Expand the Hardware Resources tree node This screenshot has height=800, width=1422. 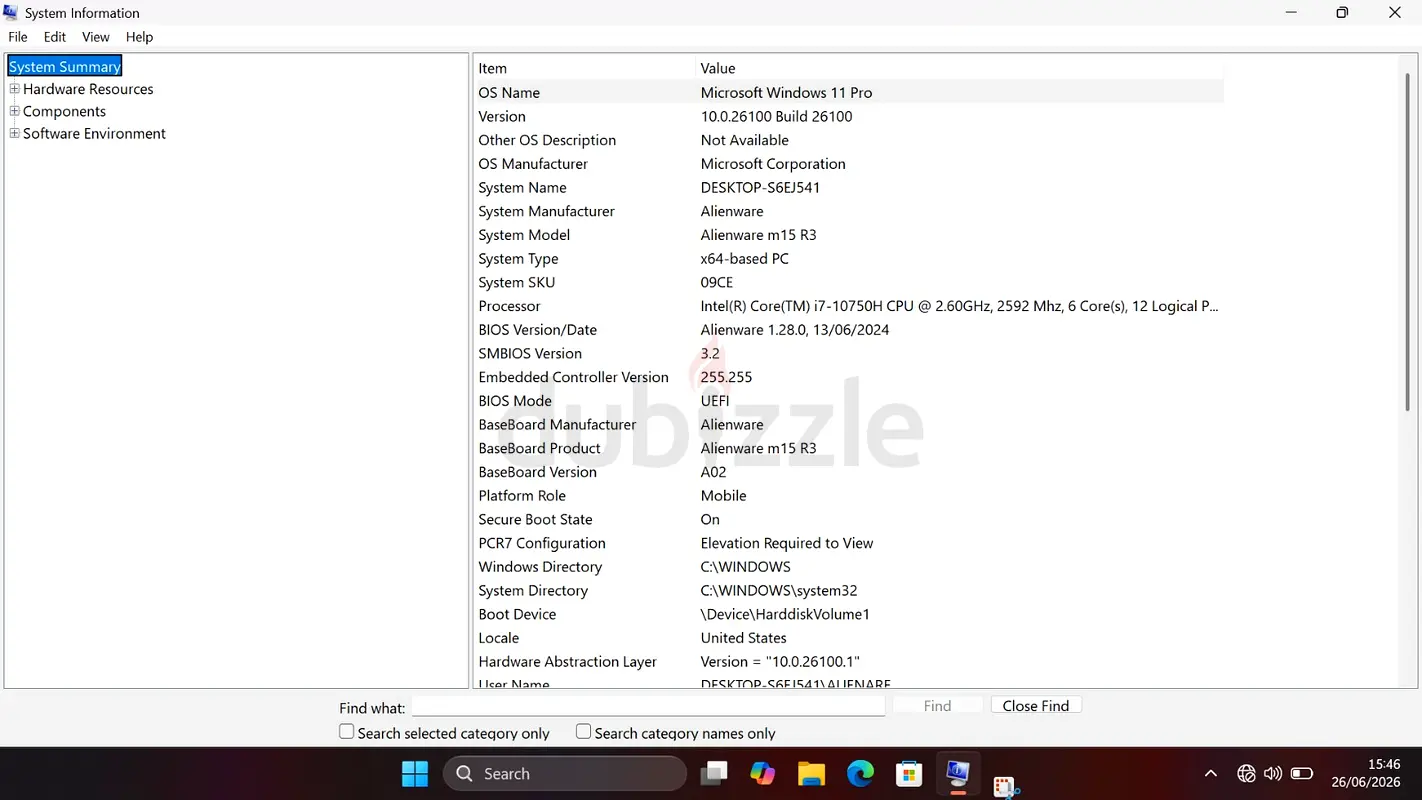(14, 89)
